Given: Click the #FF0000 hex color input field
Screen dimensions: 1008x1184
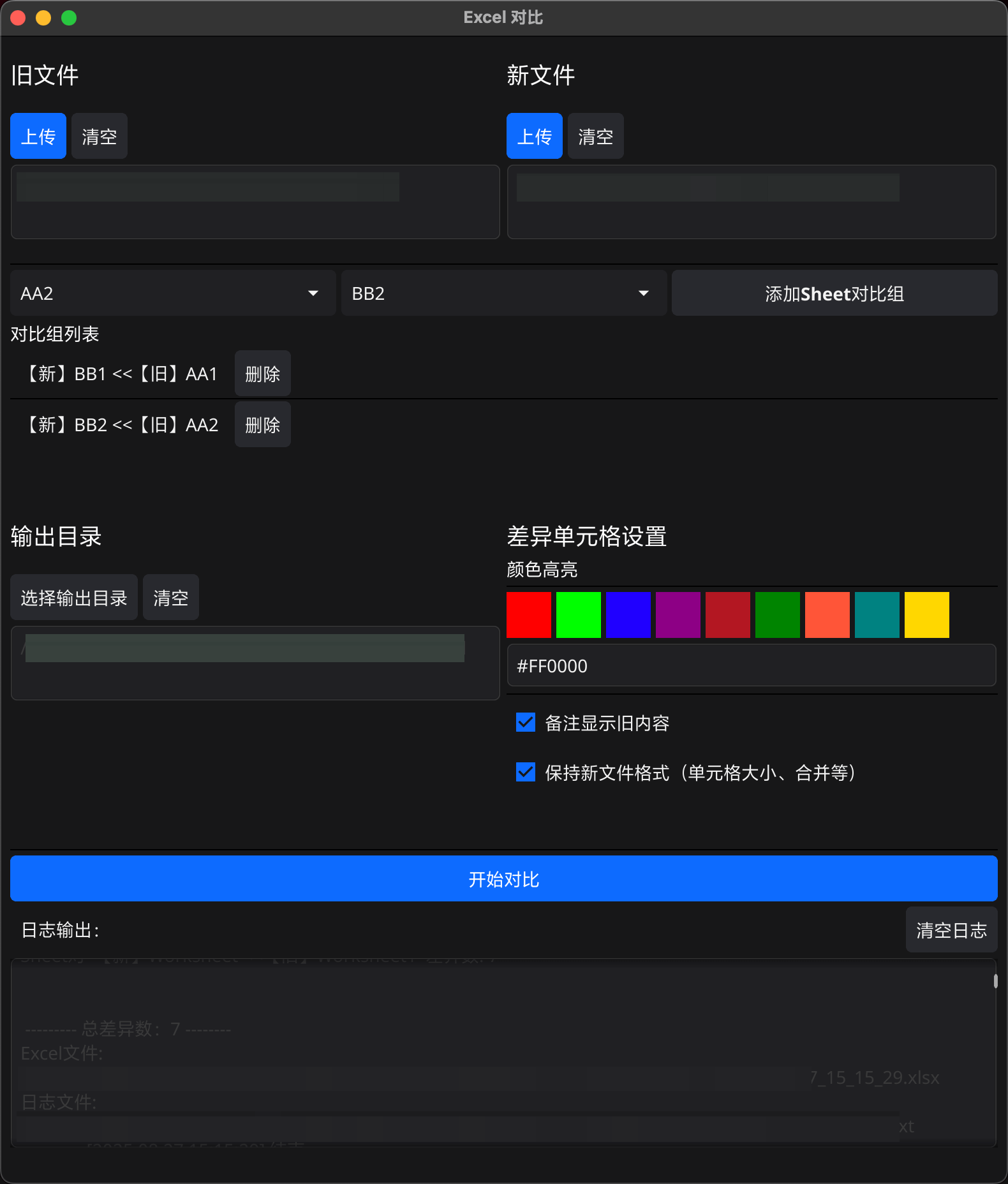Looking at the screenshot, I should point(751,666).
